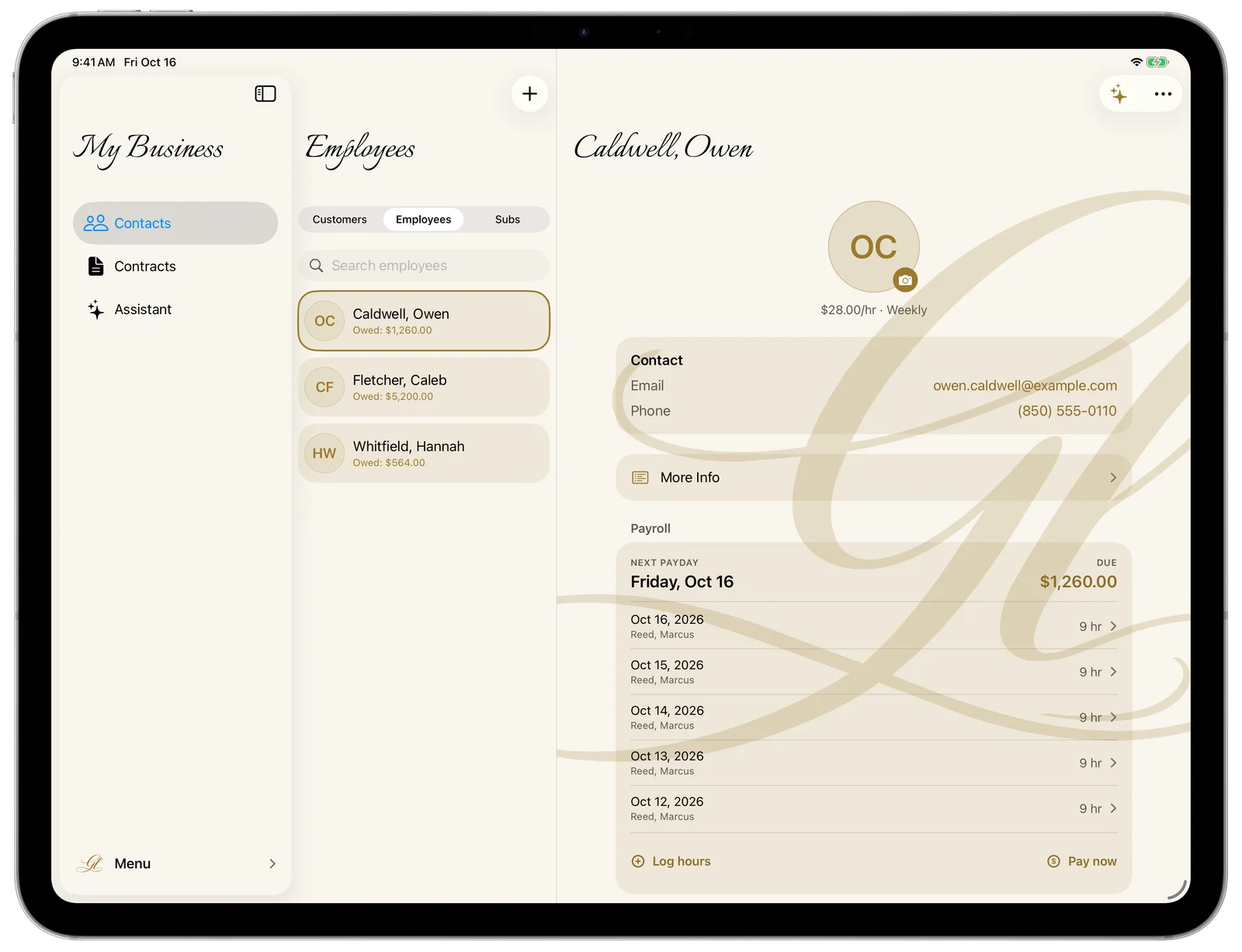Select Fletcher, Caleb employee card
This screenshot has width=1242, height=952.
(x=424, y=387)
